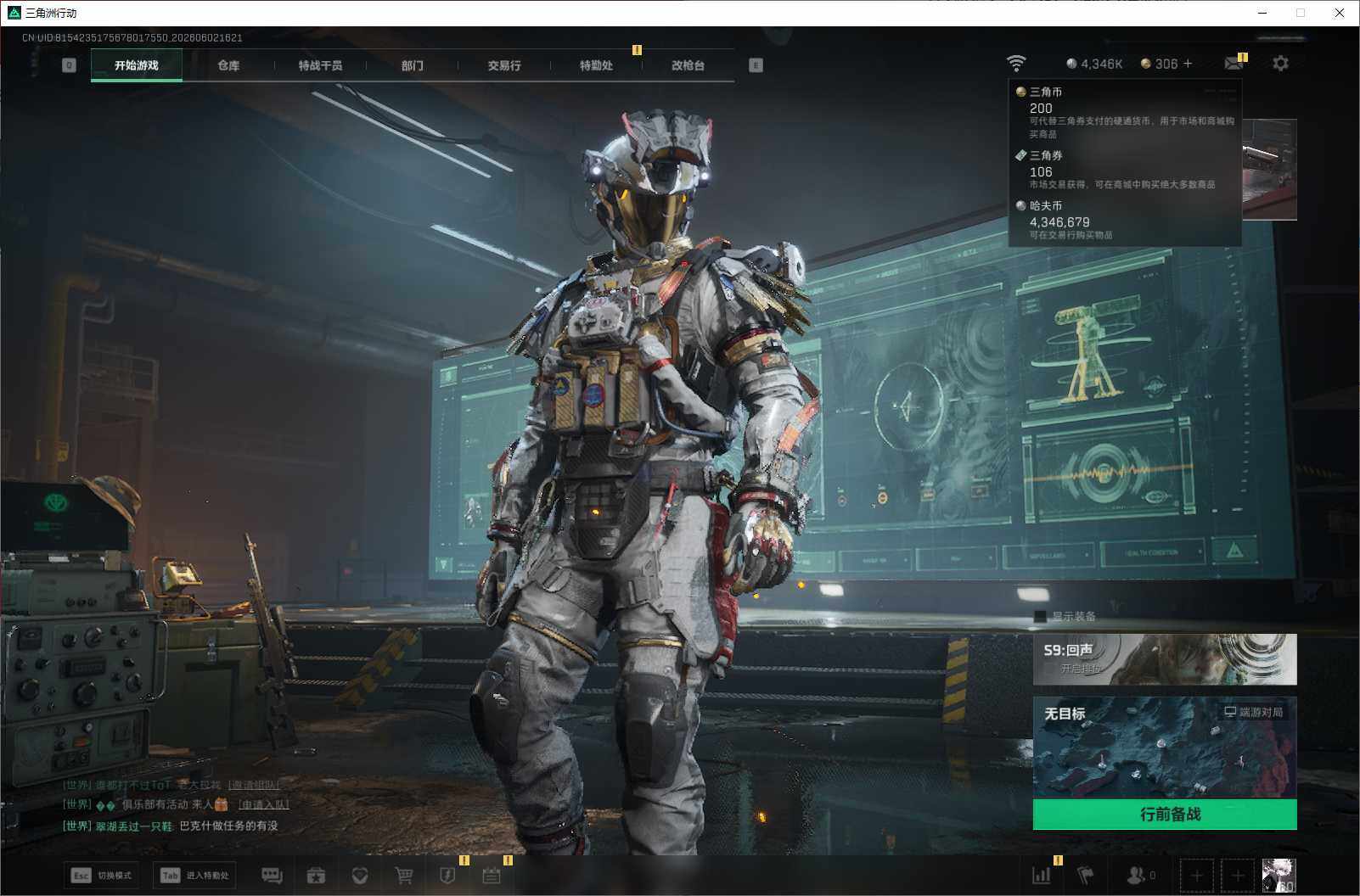The image size is (1360, 896).
Task: Click the 三角币 entry in the currency popup
Action: 1125,112
